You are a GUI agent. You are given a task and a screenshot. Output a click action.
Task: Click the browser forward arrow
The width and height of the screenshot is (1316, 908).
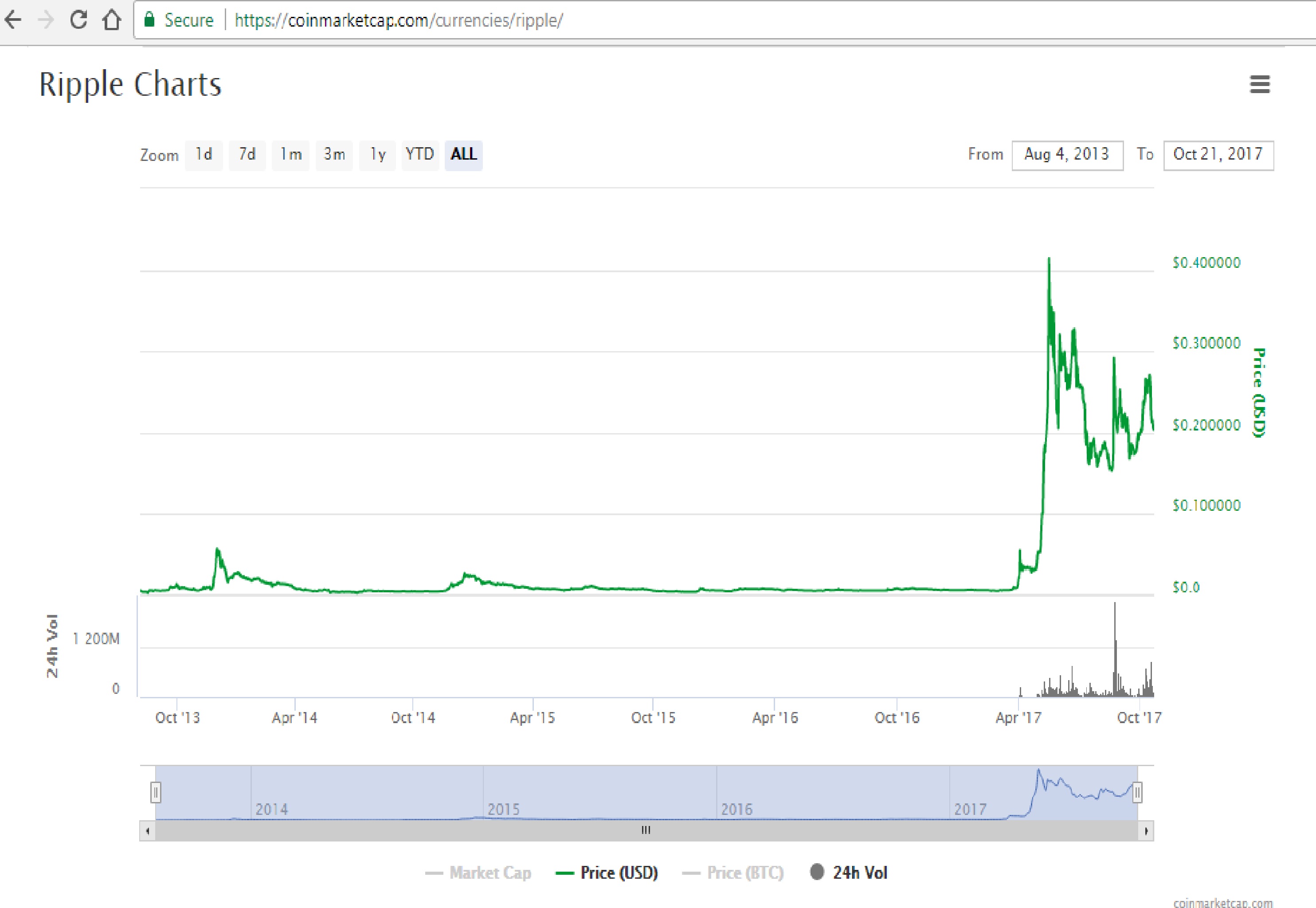click(46, 20)
